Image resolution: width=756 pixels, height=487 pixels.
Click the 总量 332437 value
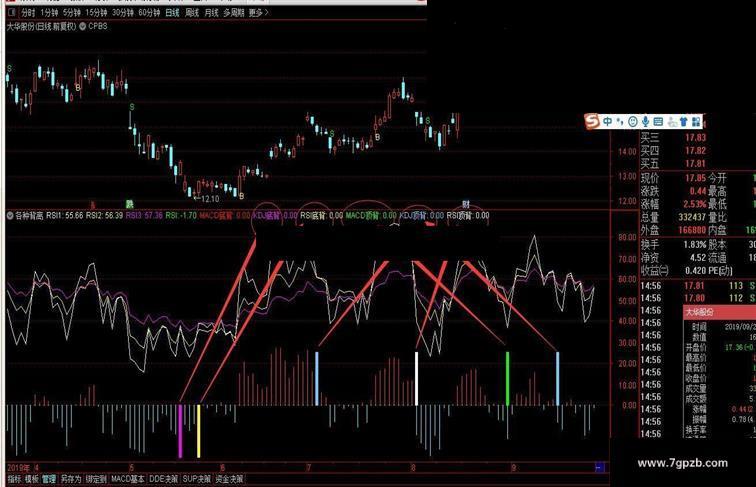coord(692,217)
